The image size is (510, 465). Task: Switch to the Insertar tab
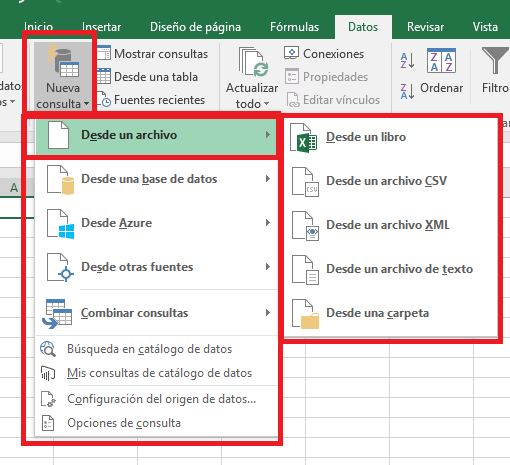tap(101, 27)
